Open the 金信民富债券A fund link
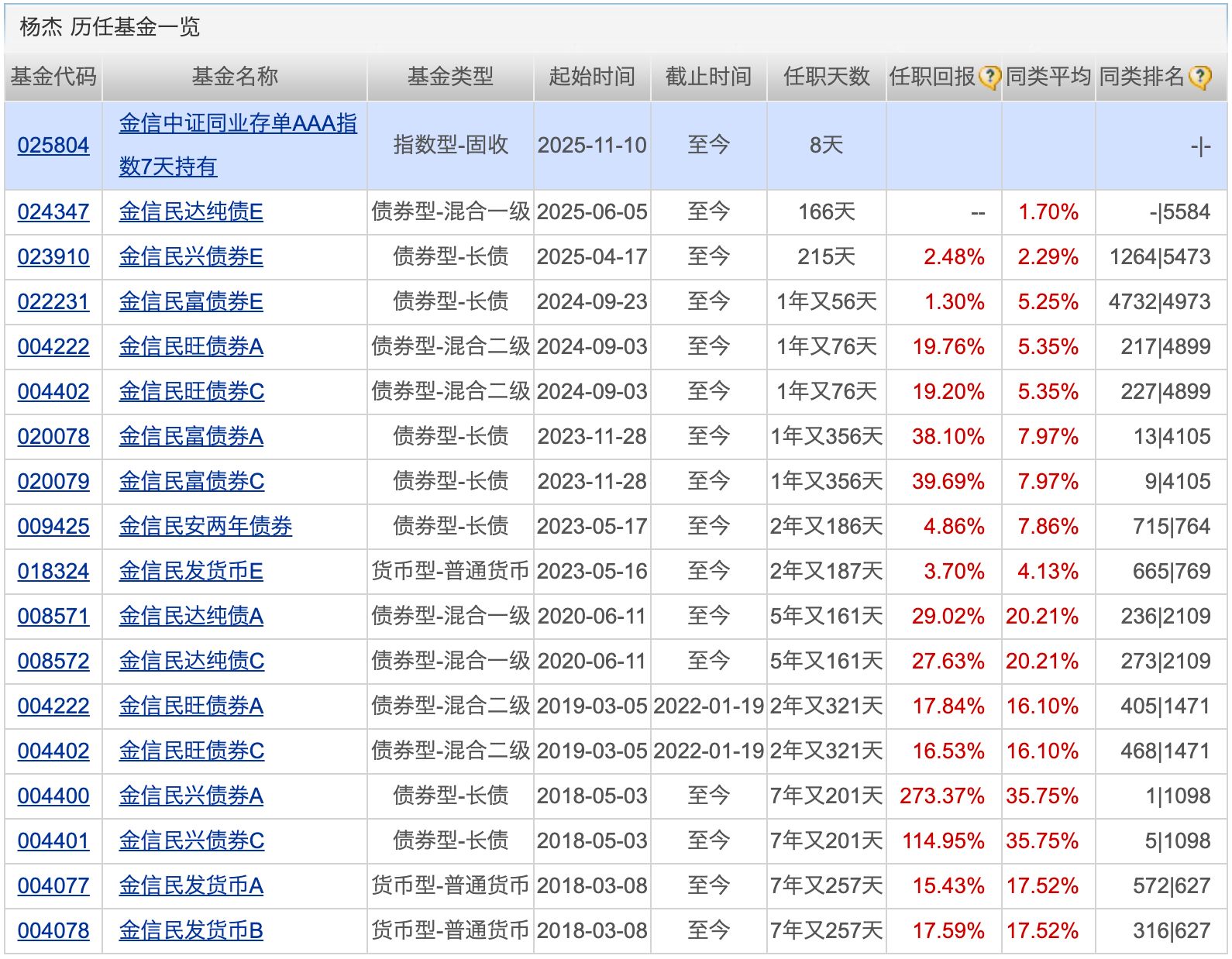Image resolution: width=1232 pixels, height=959 pixels. click(191, 437)
